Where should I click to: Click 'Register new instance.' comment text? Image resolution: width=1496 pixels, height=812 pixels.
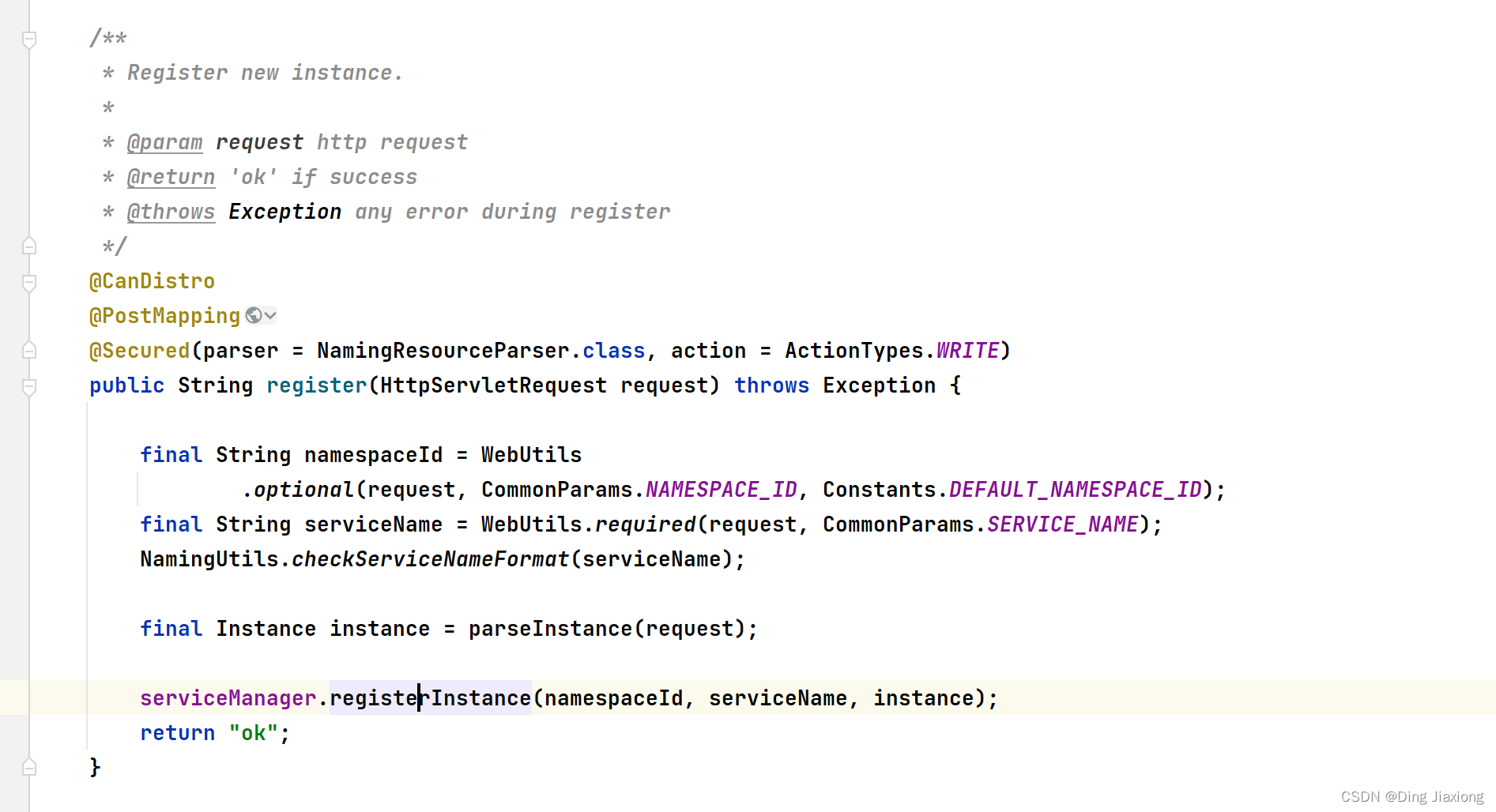point(266,73)
